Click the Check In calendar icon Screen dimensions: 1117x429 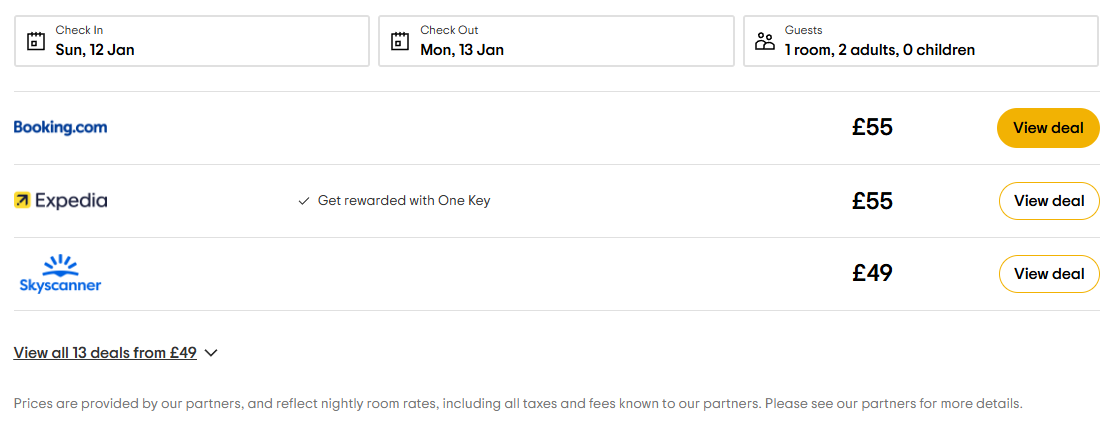36,41
